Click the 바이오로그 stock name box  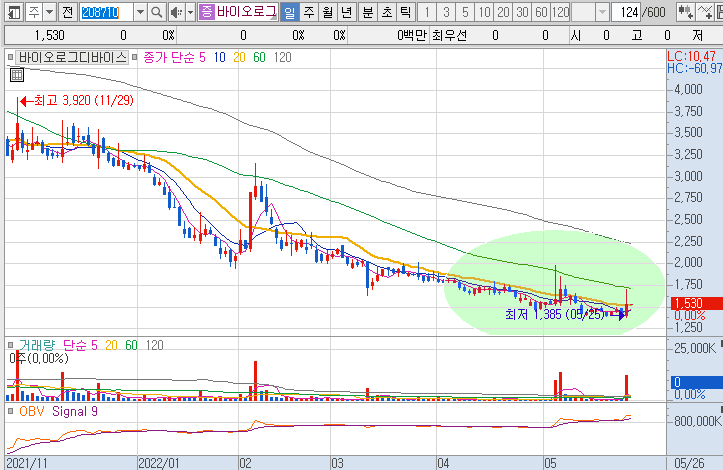click(247, 12)
